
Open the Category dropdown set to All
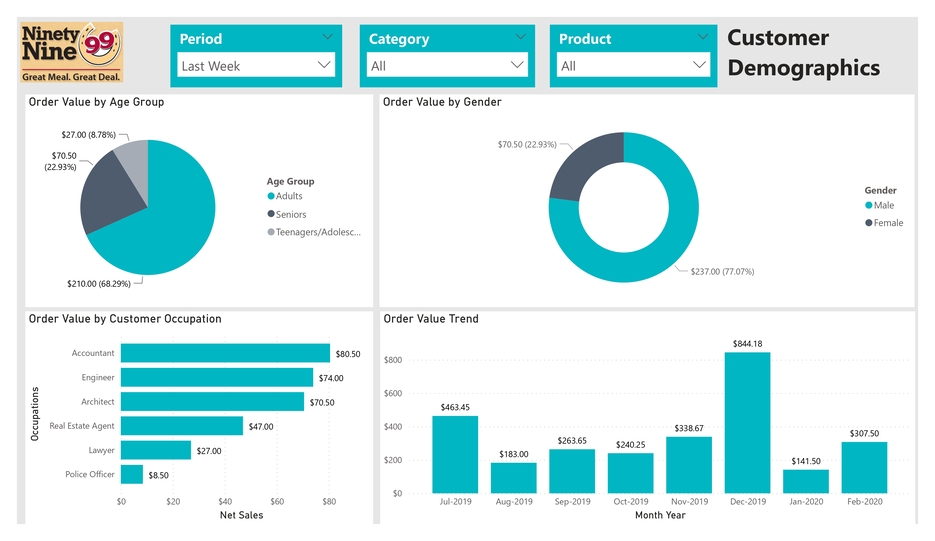(446, 65)
